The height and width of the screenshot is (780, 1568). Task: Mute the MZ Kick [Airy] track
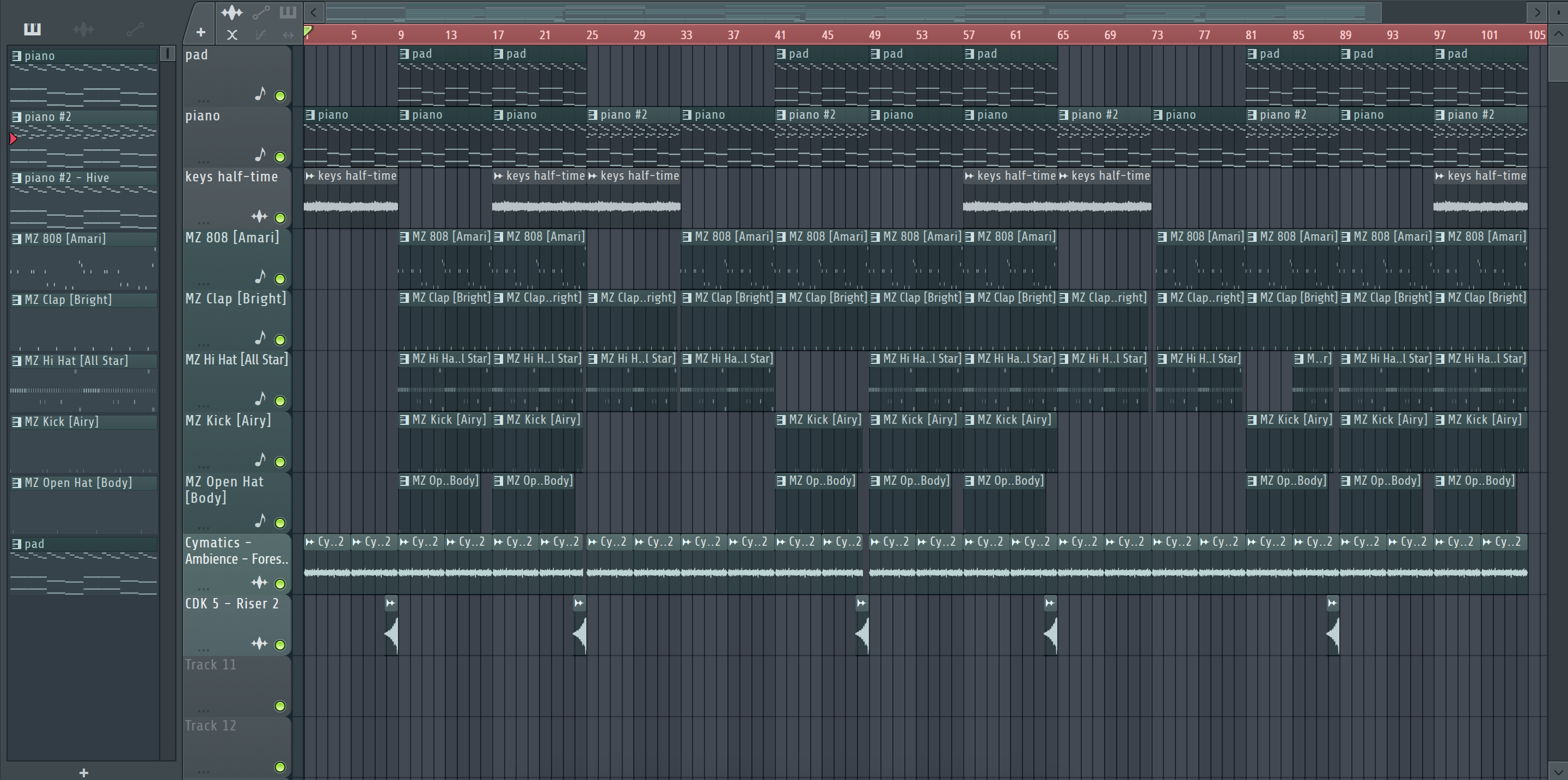tap(280, 461)
